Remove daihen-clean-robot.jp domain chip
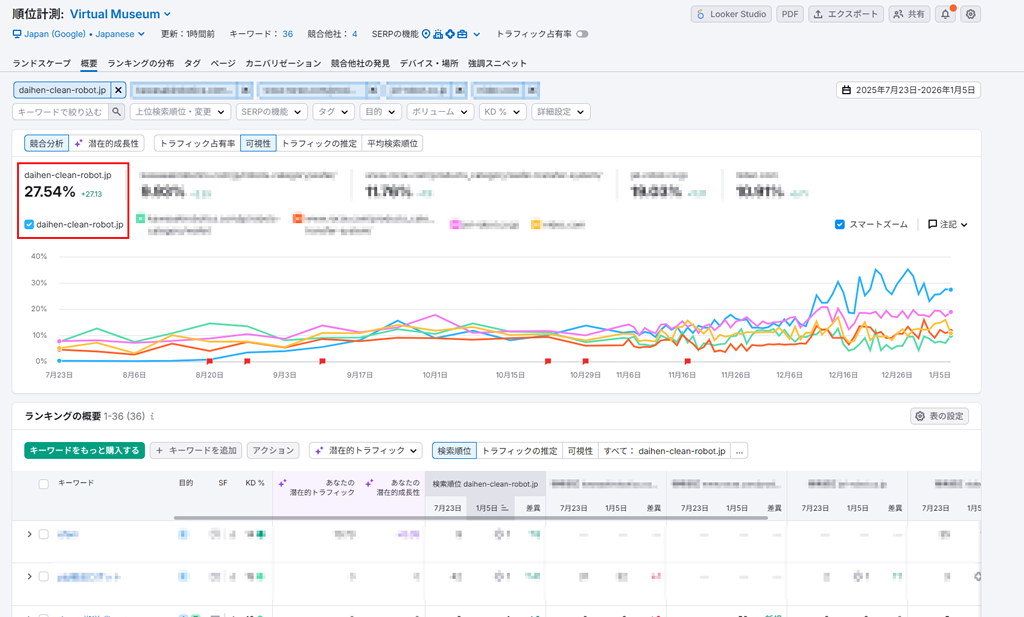 [118, 90]
